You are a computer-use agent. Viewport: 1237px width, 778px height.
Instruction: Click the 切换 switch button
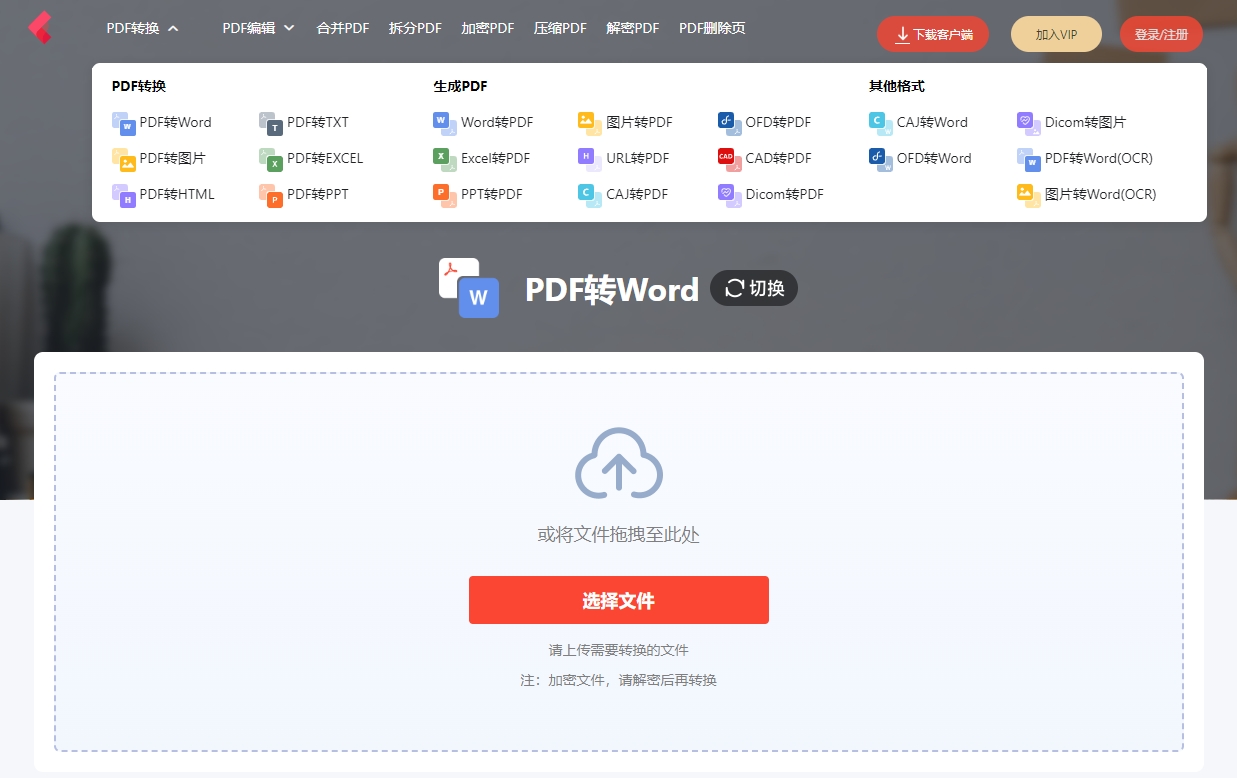click(x=754, y=288)
